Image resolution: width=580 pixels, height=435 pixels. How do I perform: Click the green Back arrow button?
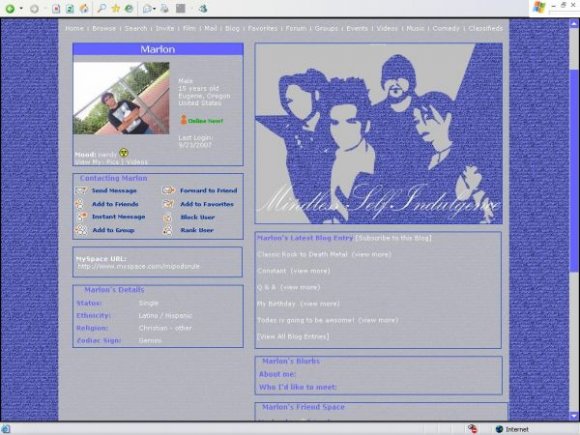[10, 9]
